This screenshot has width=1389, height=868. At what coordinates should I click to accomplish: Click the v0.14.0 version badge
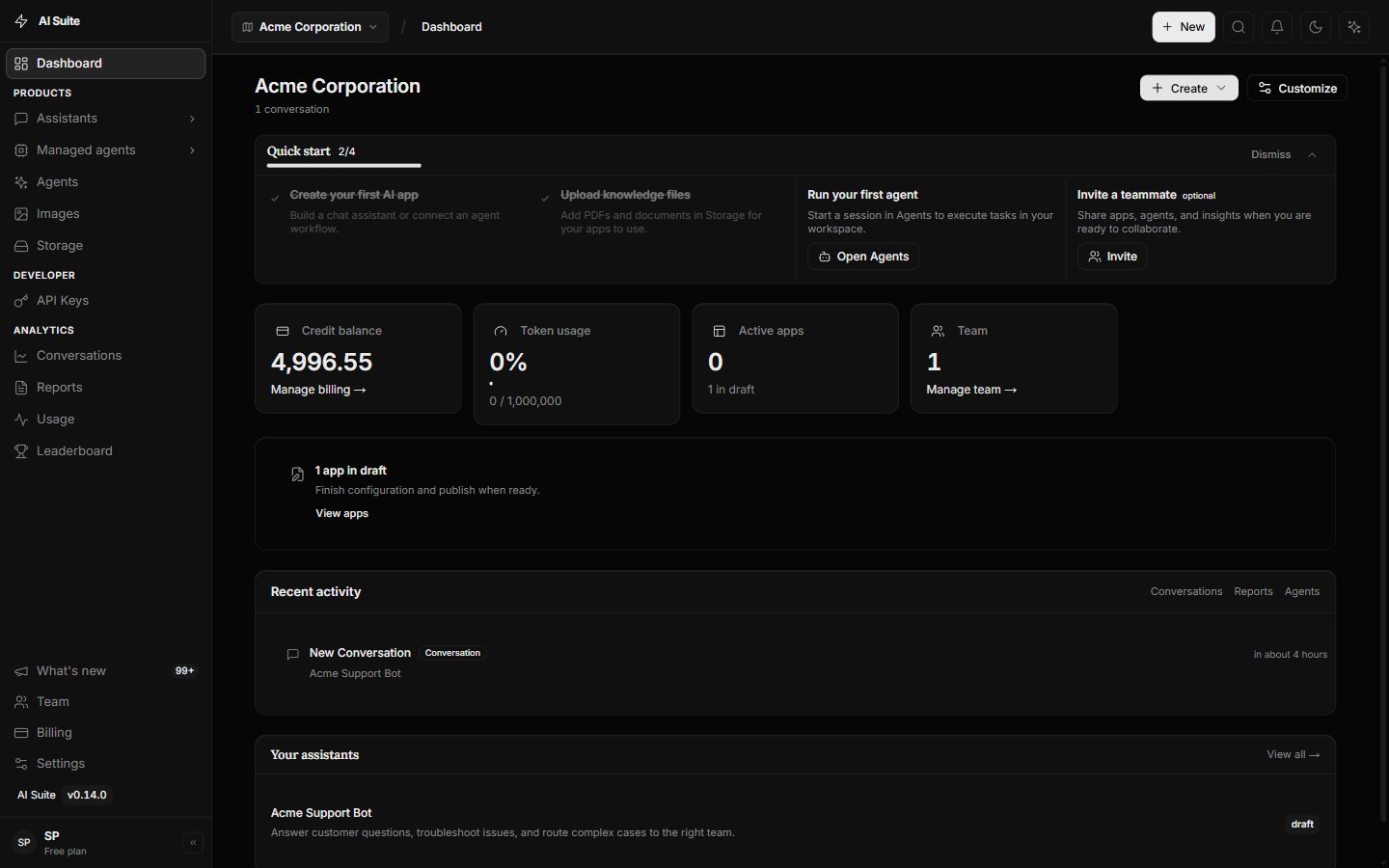[87, 795]
